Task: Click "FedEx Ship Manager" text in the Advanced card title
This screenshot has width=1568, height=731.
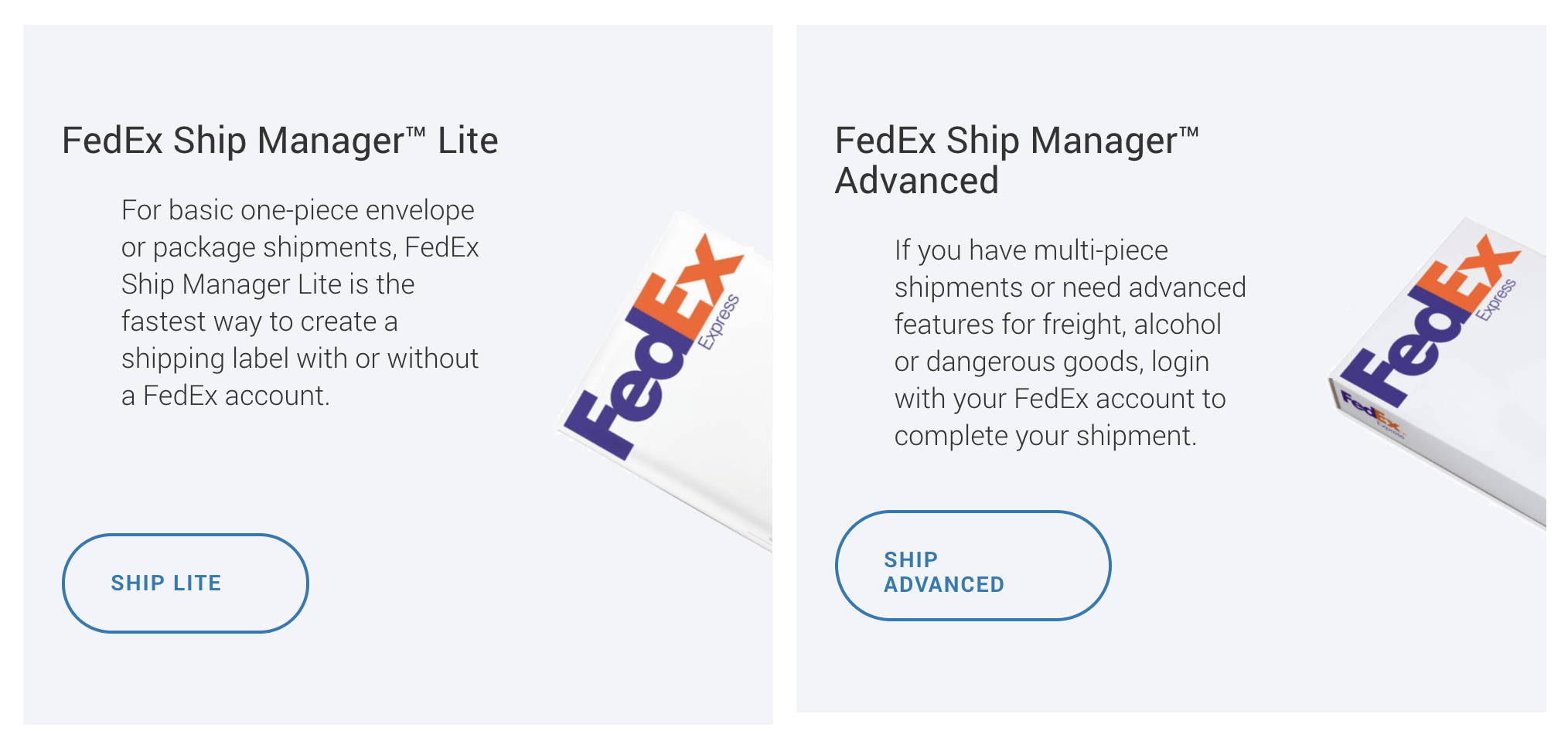Action: [x=1005, y=141]
